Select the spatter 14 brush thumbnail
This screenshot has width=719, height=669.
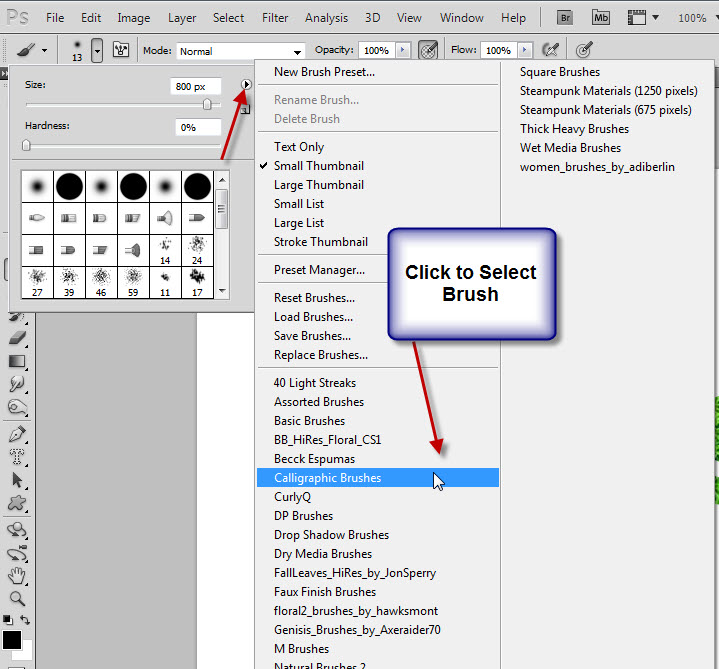coord(165,250)
